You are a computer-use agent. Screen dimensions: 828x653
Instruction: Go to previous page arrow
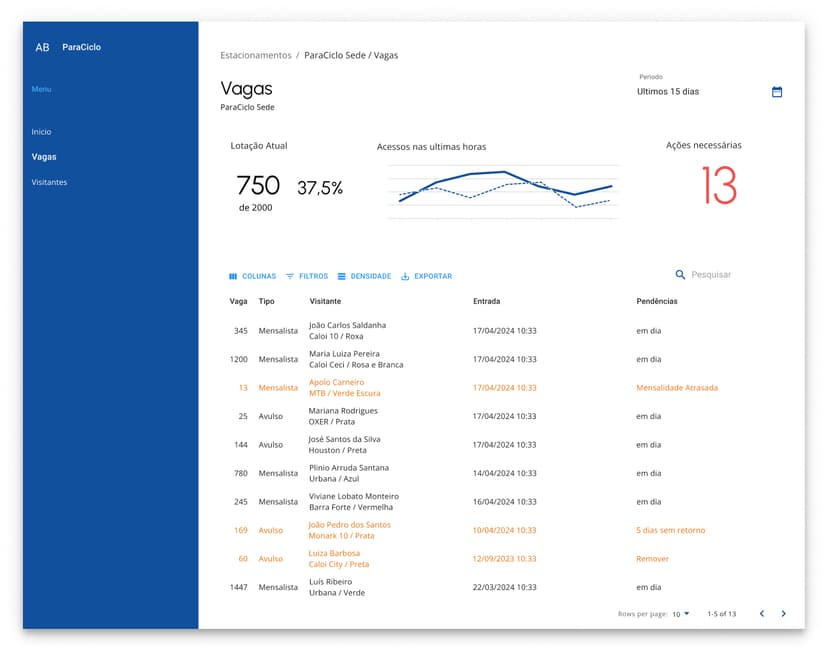click(761, 614)
